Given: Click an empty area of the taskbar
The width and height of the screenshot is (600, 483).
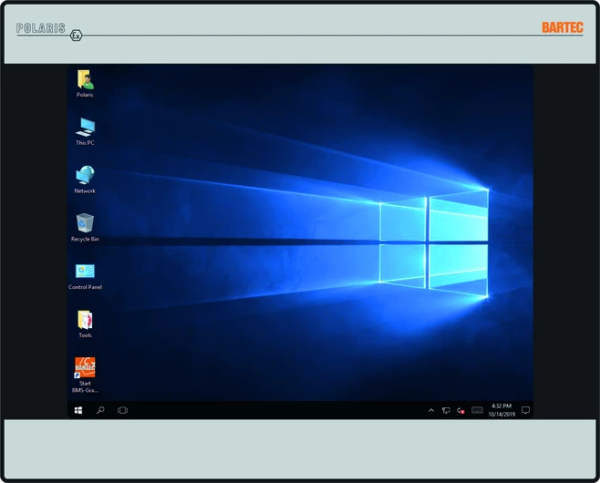Looking at the screenshot, I should tap(280, 410).
